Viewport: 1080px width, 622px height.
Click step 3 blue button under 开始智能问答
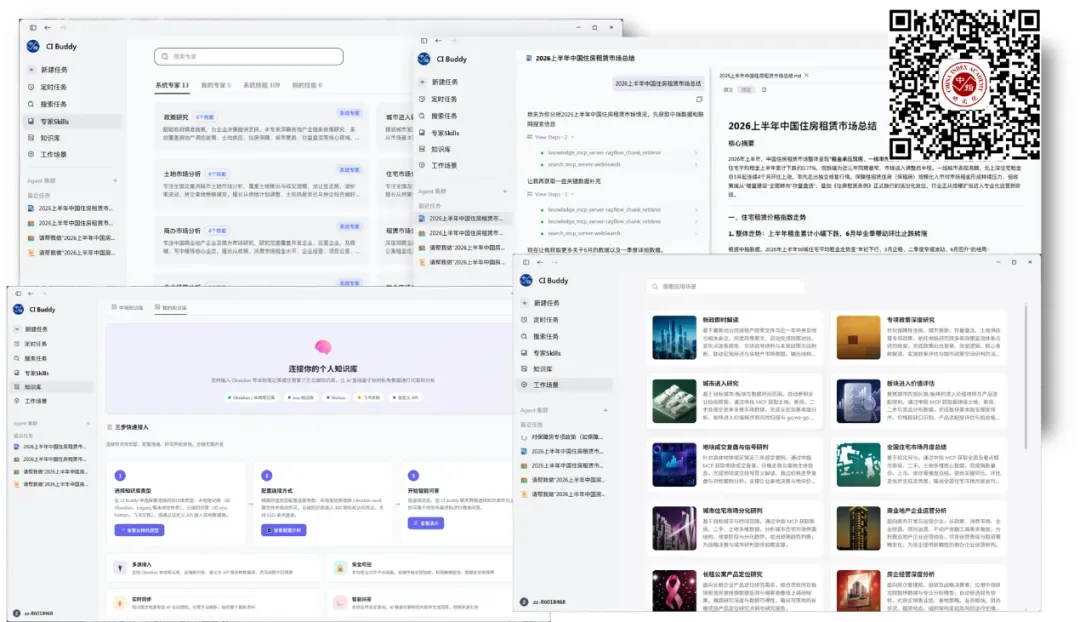426,523
